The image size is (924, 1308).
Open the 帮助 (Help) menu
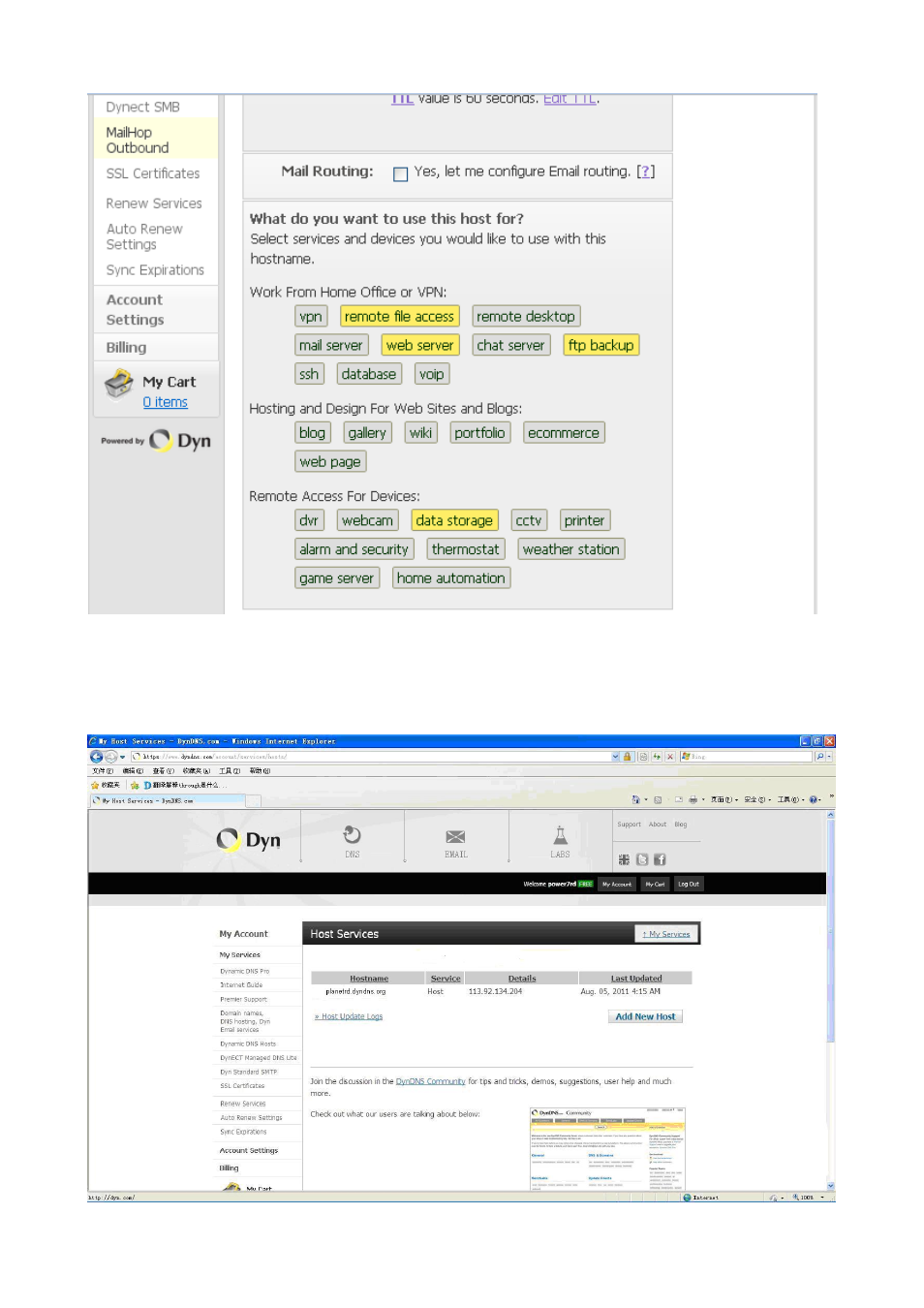tap(260, 771)
